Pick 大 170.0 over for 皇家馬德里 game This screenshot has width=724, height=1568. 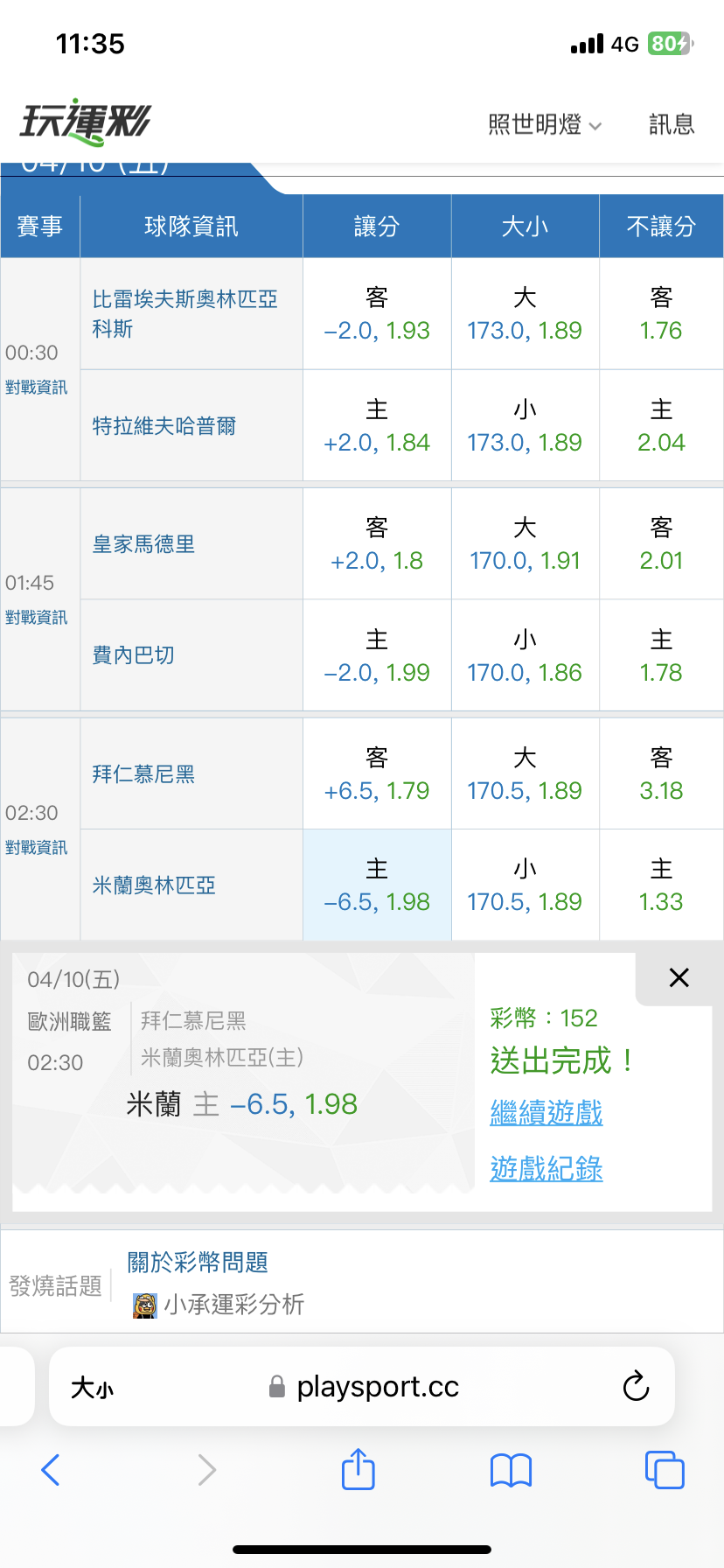coord(525,544)
